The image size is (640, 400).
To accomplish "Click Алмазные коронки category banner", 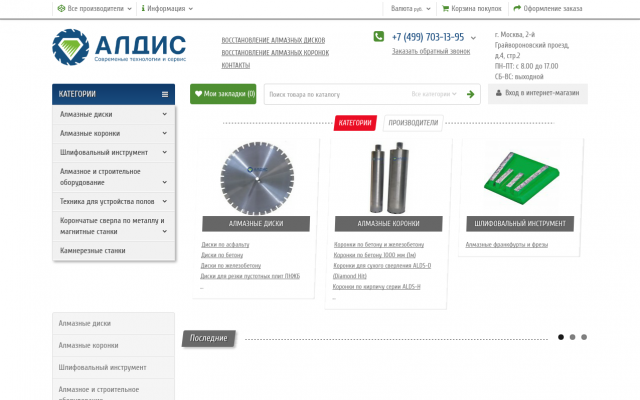I will pyautogui.click(x=389, y=224).
